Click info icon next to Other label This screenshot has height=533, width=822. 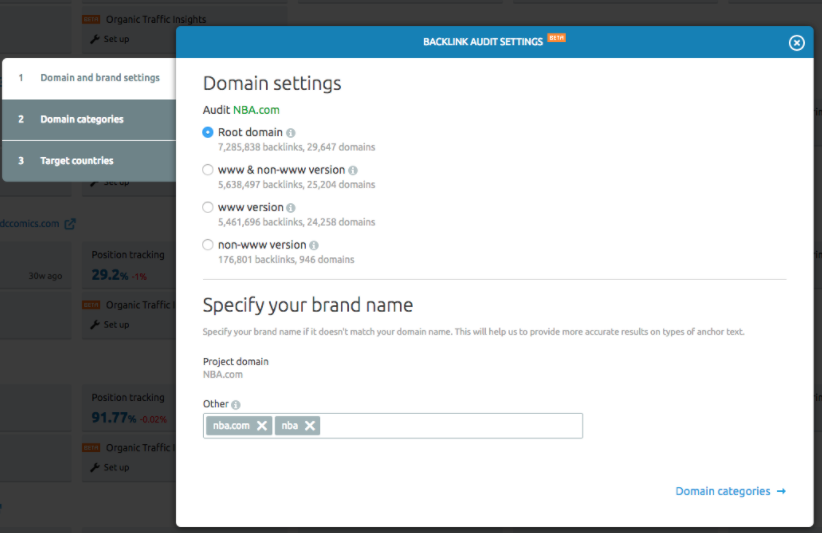point(236,405)
